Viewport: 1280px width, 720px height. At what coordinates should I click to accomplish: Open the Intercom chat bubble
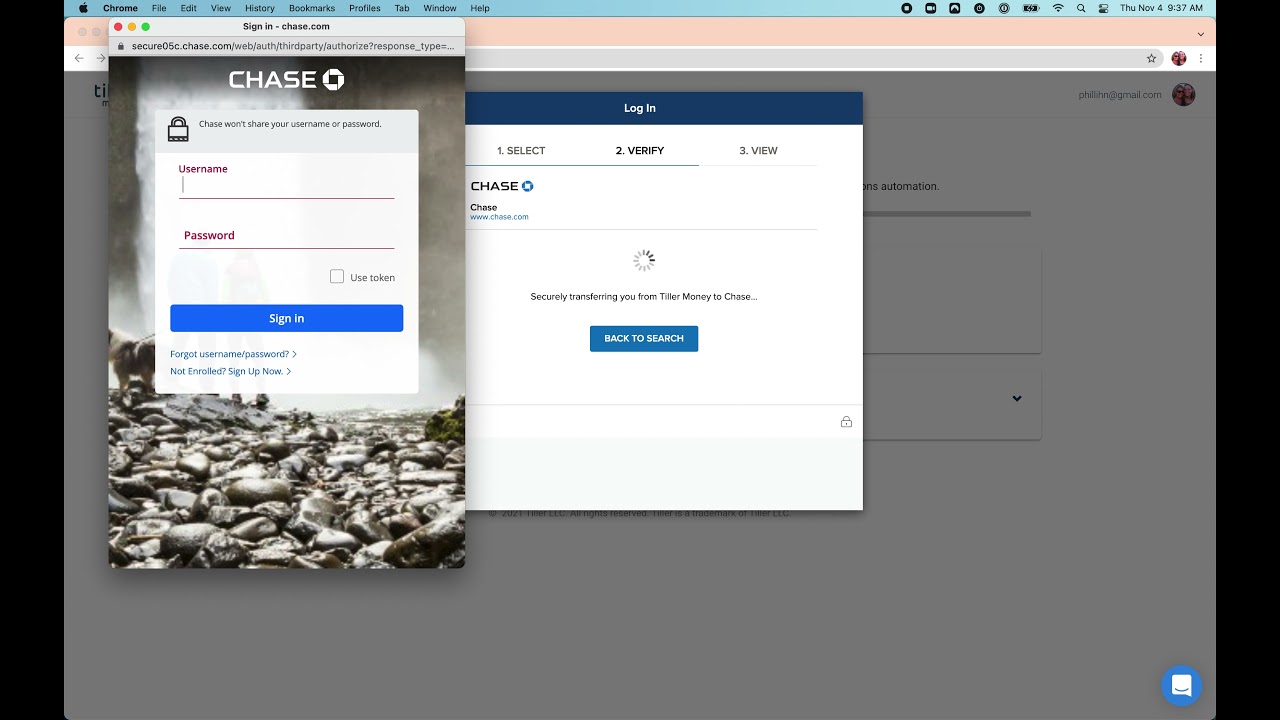click(1181, 686)
